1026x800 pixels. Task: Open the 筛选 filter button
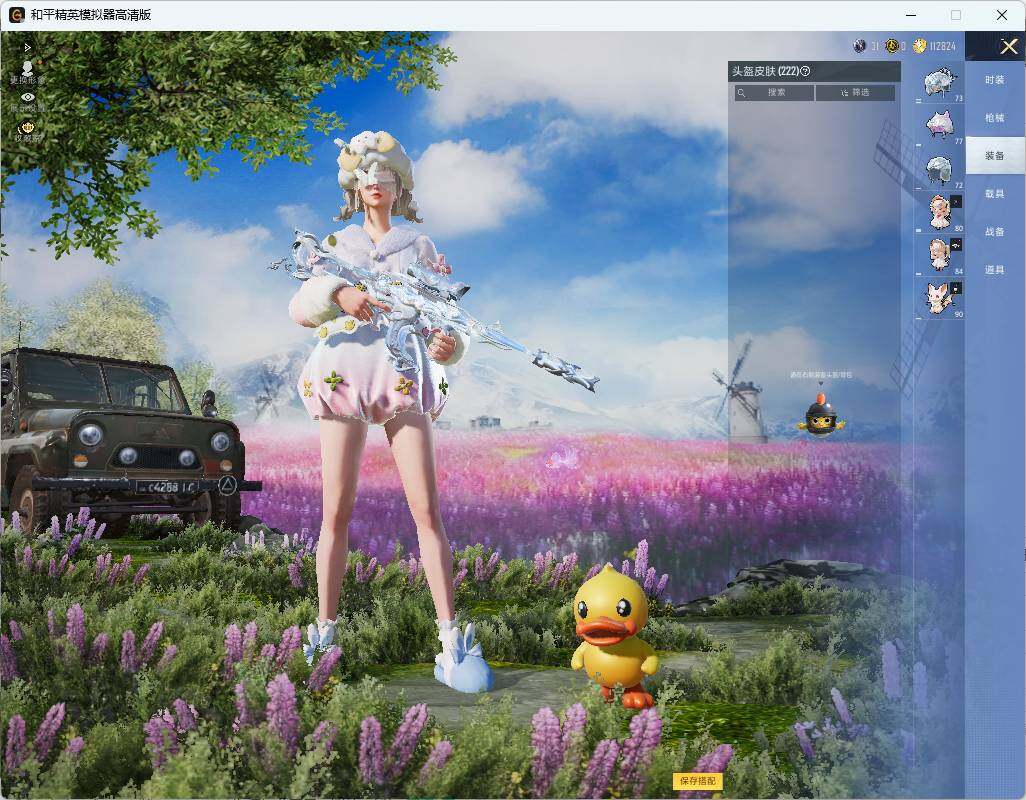pos(855,93)
